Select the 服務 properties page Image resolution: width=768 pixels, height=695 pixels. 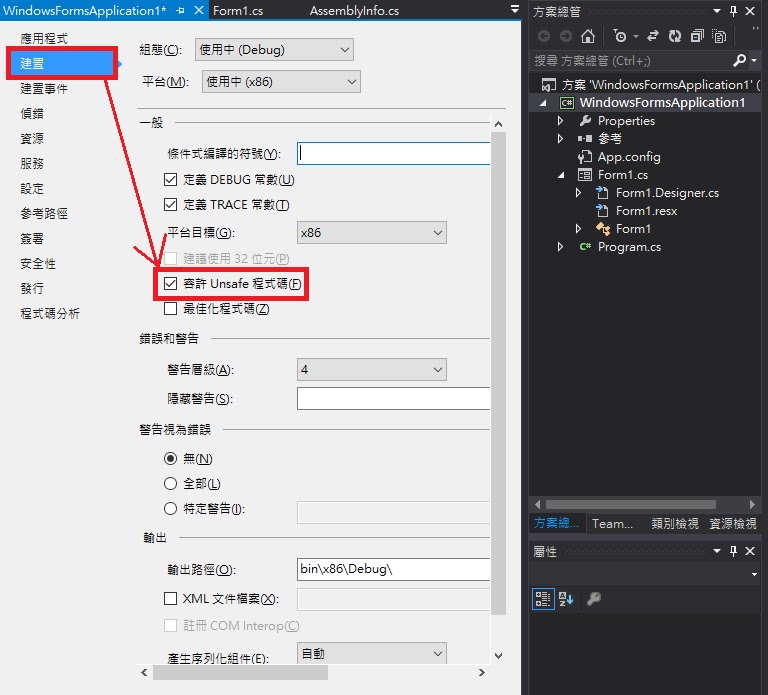(32, 164)
